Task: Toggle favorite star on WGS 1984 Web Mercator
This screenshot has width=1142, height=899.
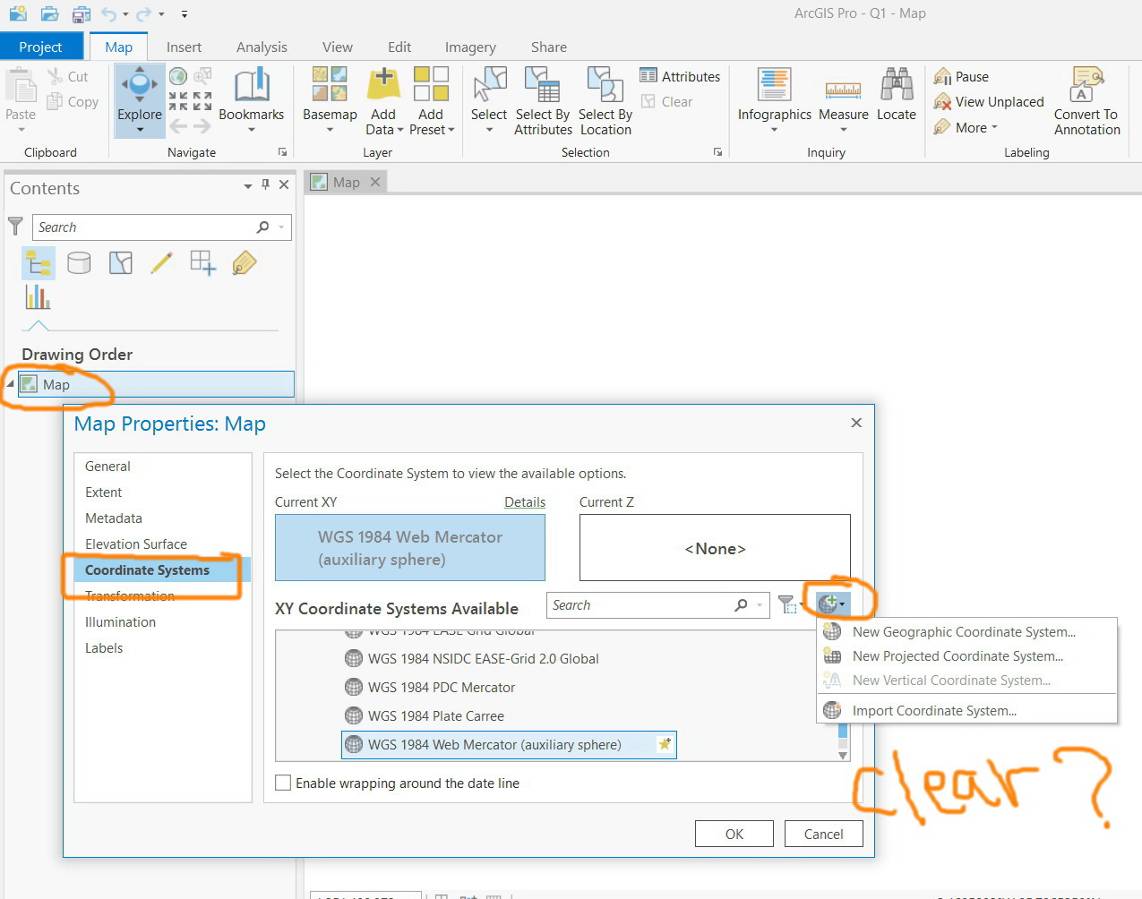Action: [x=664, y=745]
